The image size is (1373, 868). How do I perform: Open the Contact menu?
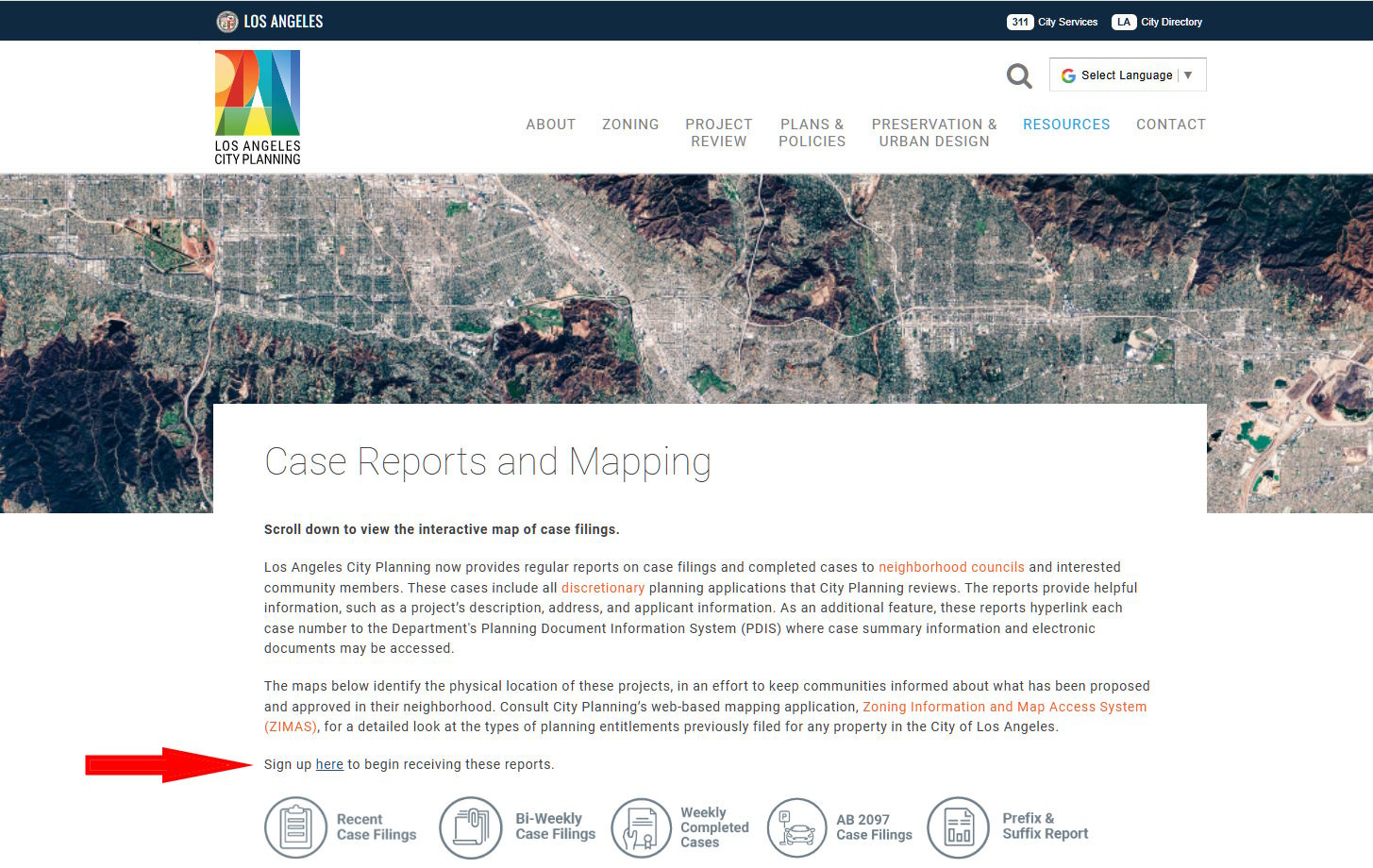tap(1171, 125)
